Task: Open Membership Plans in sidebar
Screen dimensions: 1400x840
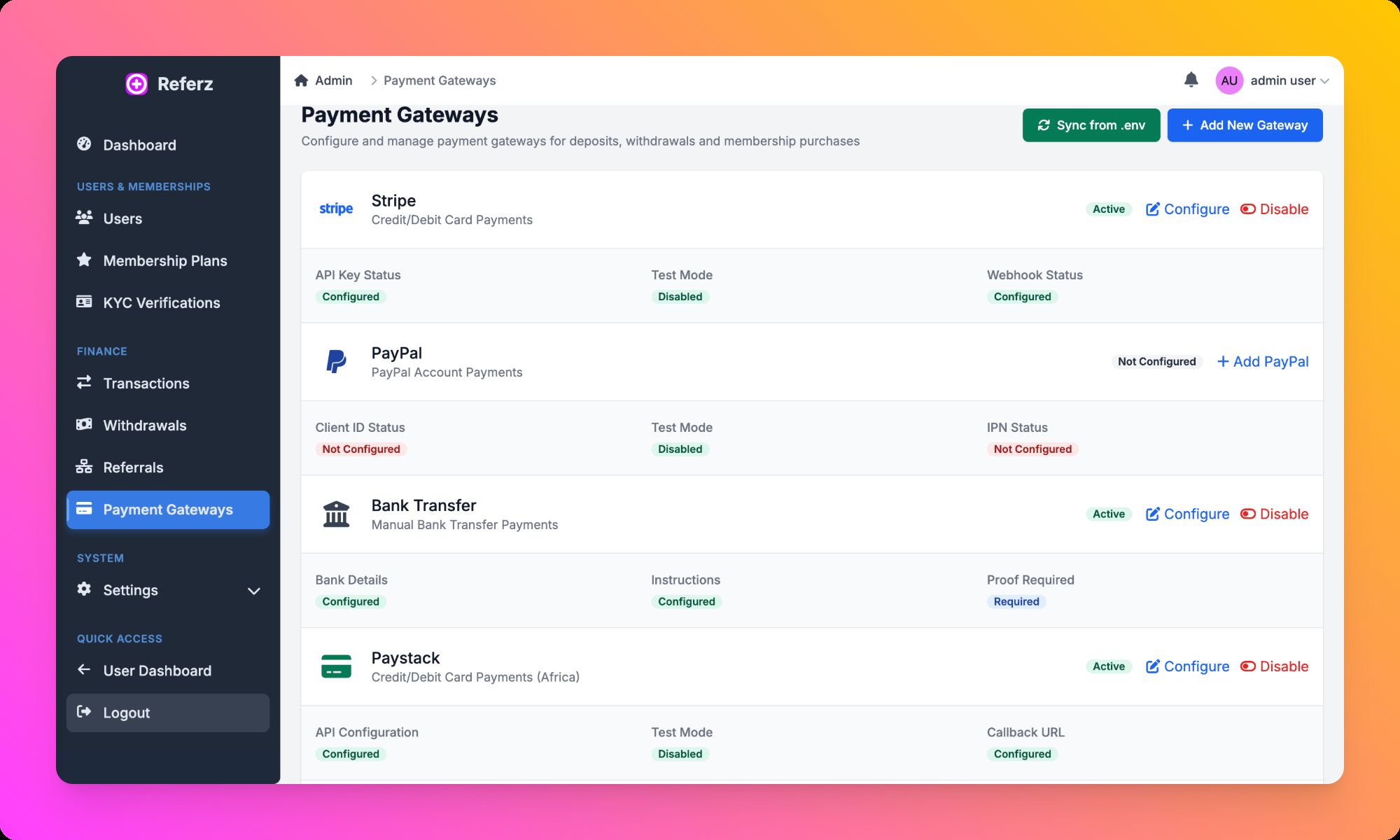Action: coord(164,261)
